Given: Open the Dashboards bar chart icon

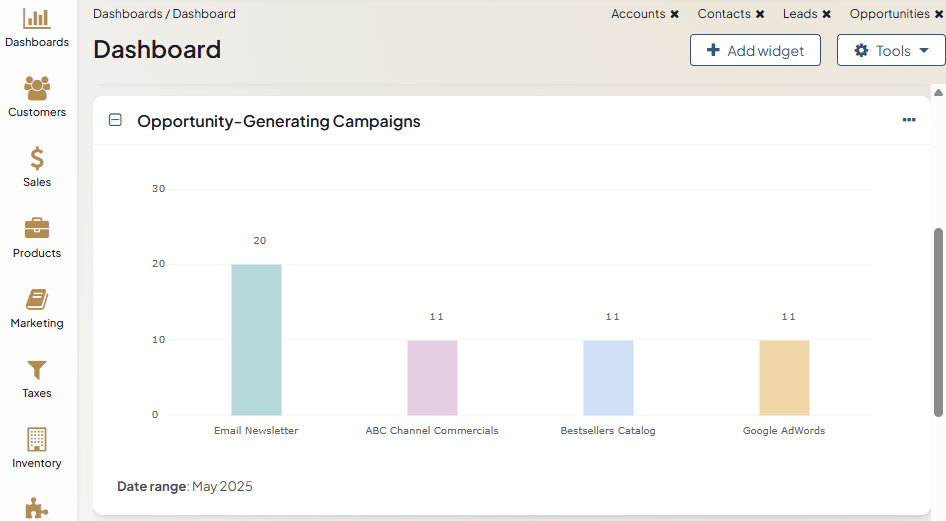Looking at the screenshot, I should (37, 18).
